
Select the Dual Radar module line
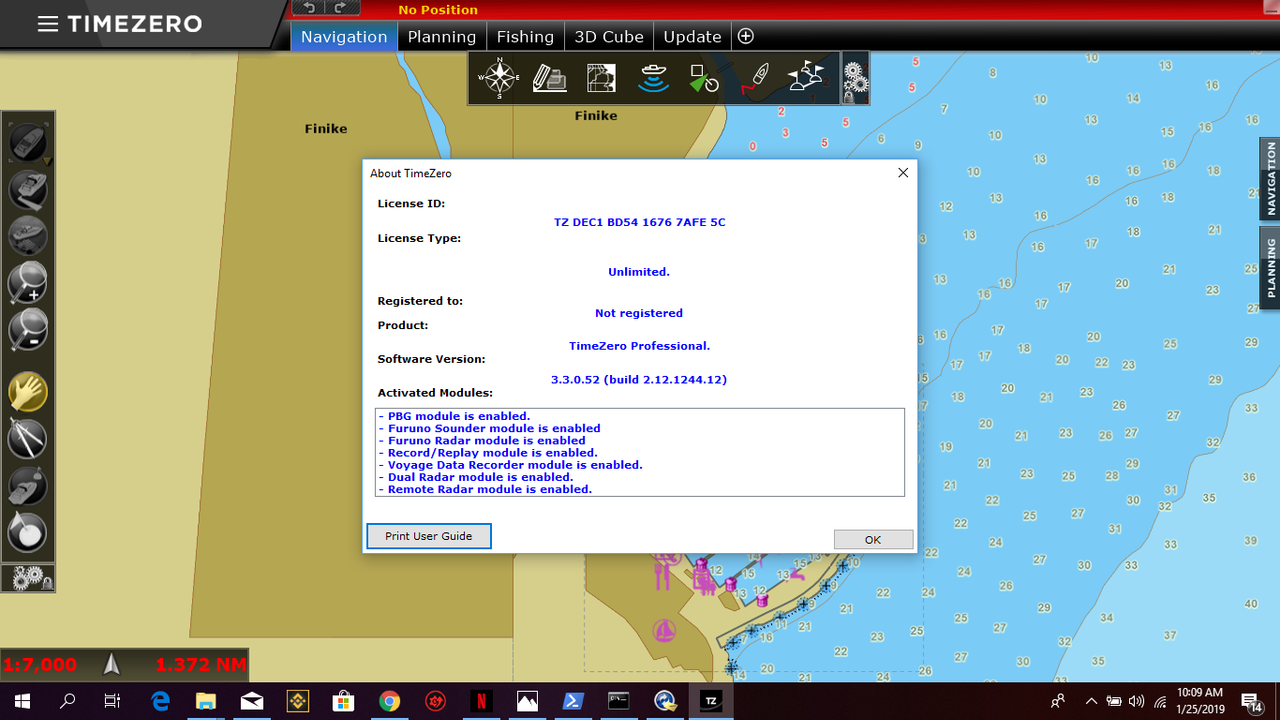click(x=476, y=477)
